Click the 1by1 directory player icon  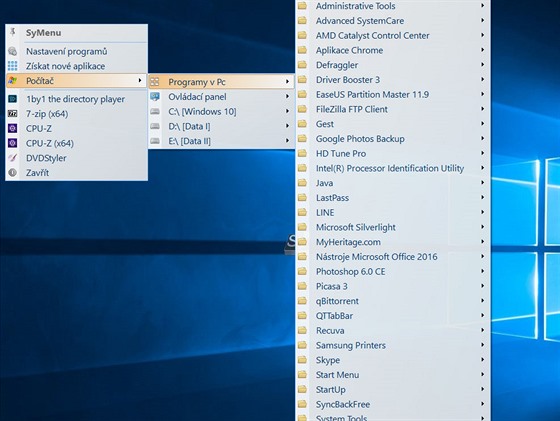[x=12, y=99]
